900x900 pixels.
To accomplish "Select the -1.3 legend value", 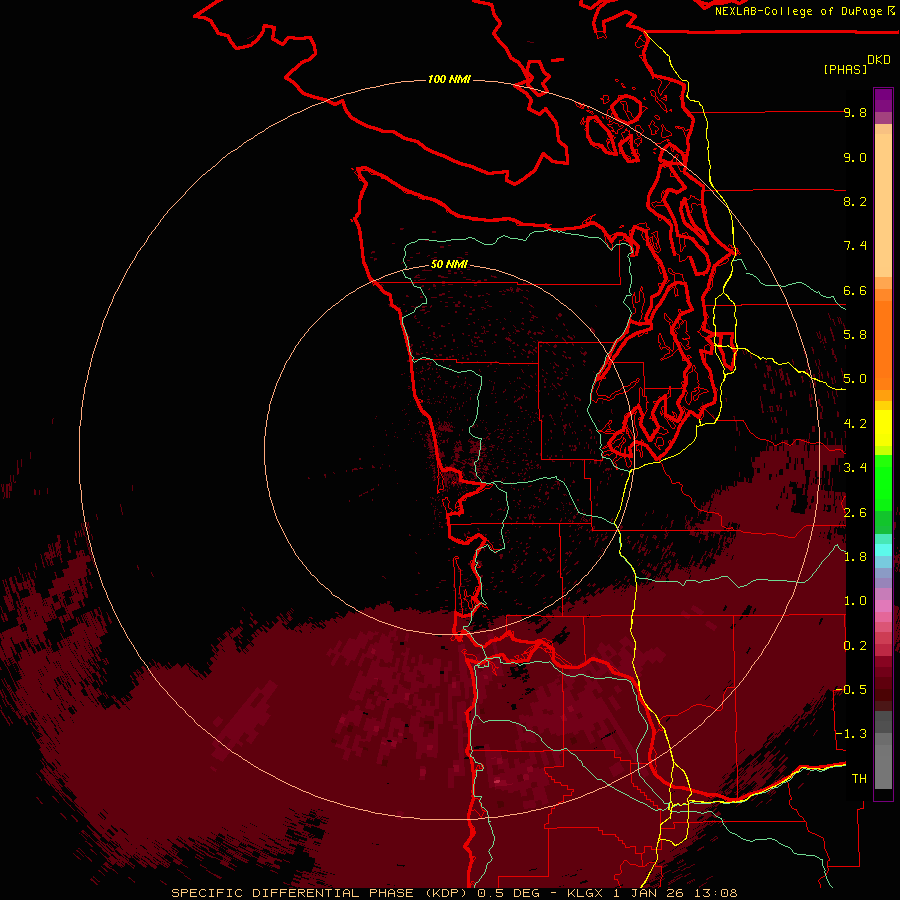I will tap(851, 734).
